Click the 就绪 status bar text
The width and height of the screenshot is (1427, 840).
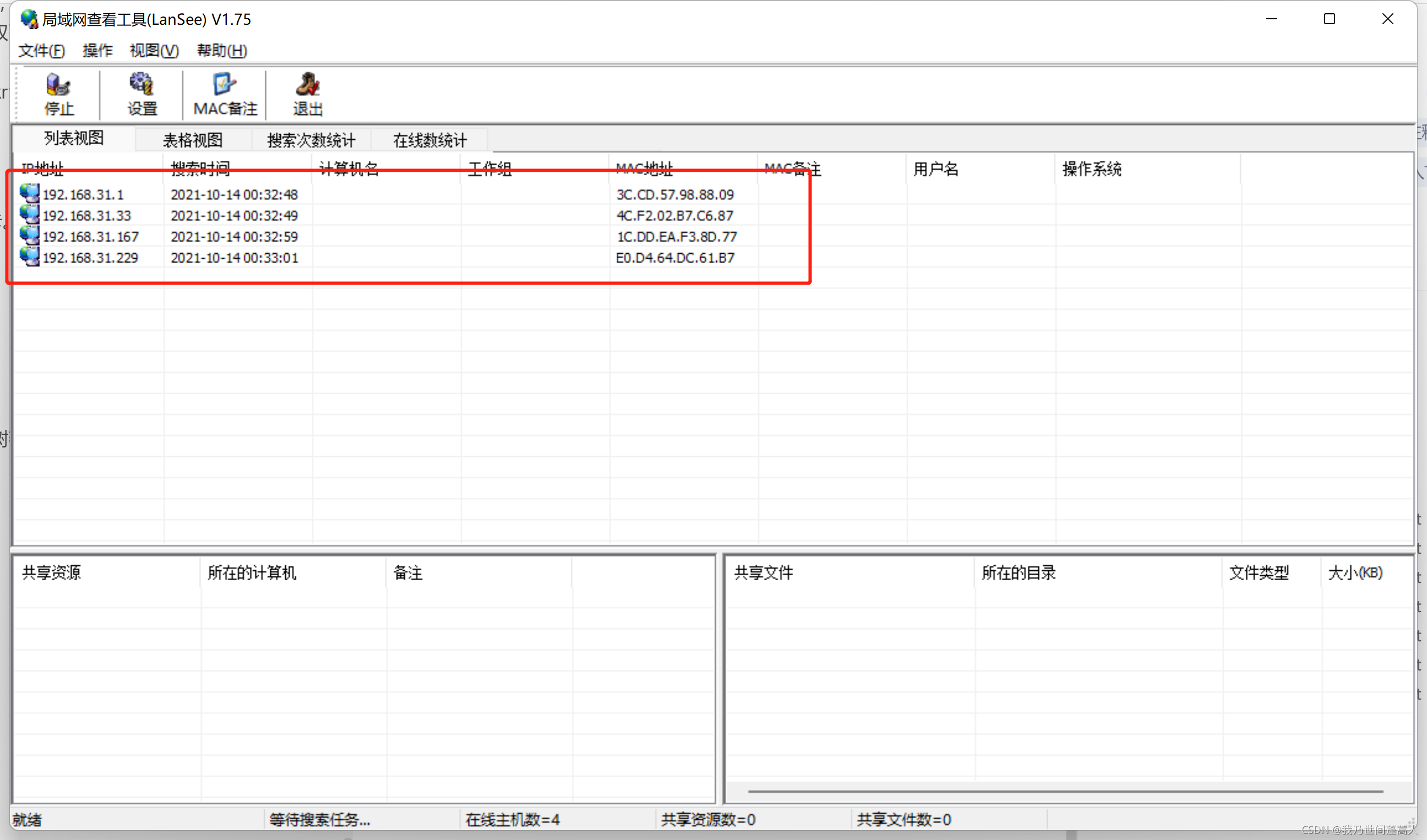[27, 819]
